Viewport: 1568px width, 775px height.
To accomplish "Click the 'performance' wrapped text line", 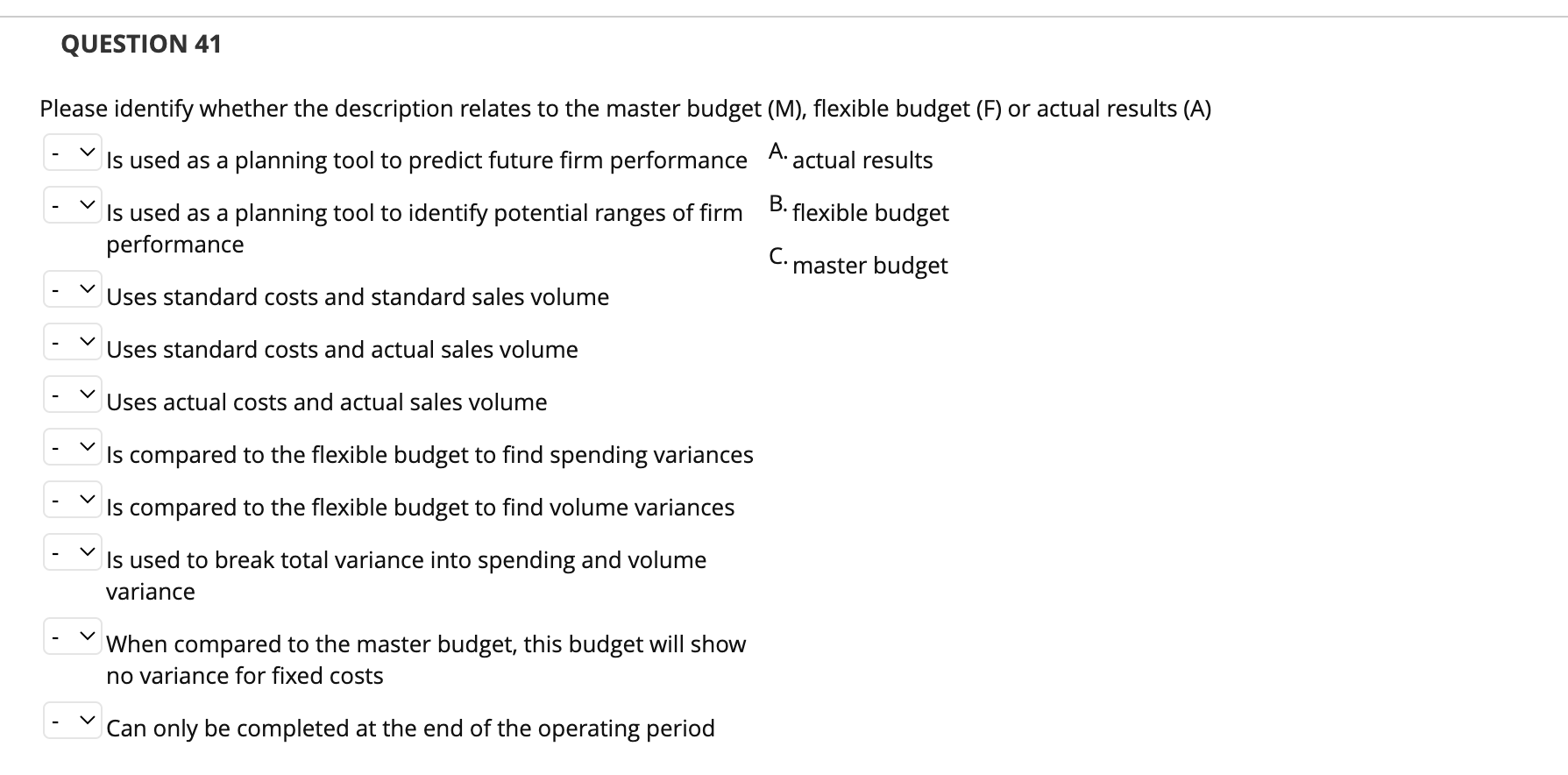I will click(x=175, y=245).
